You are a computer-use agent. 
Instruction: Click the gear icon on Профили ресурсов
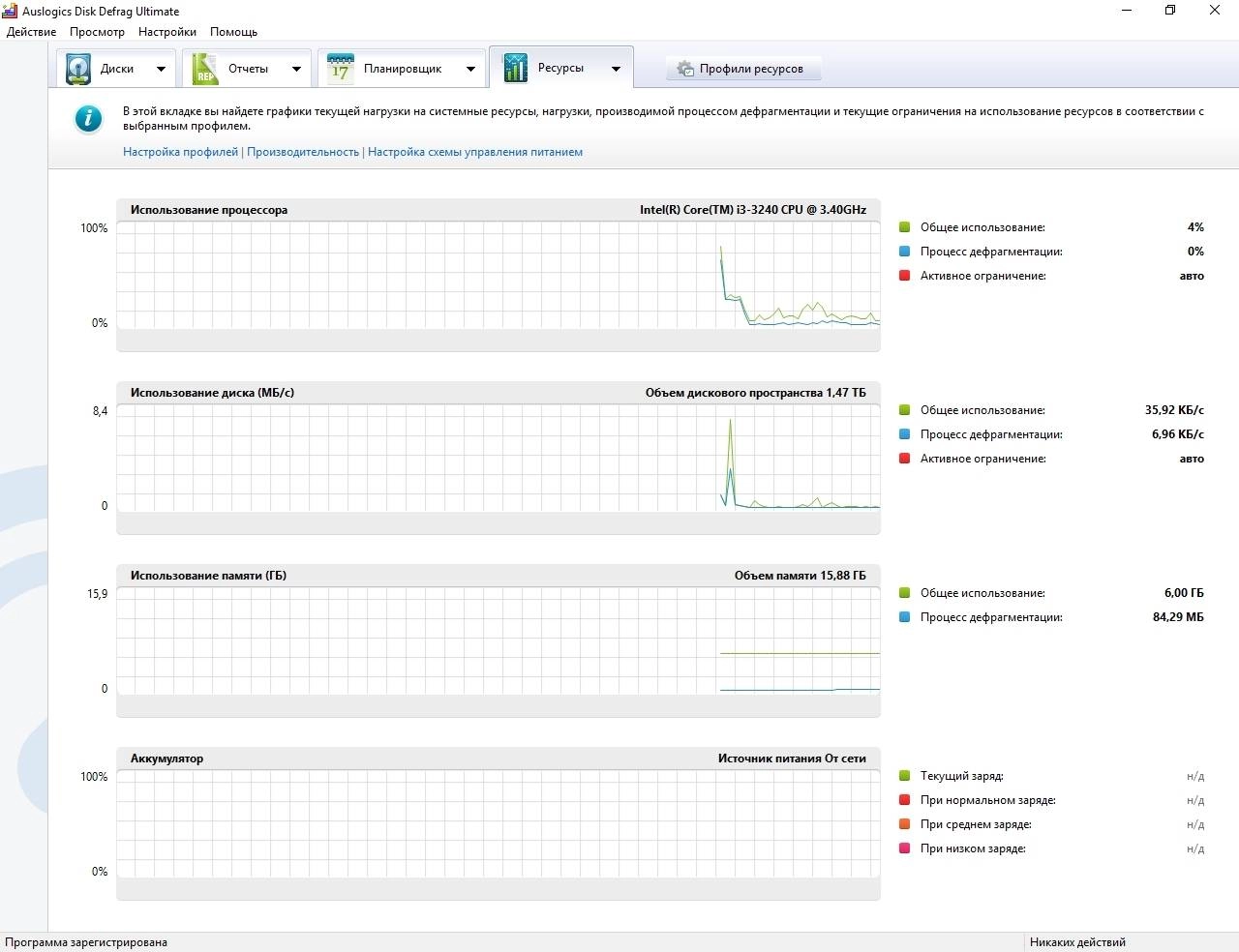[x=685, y=69]
